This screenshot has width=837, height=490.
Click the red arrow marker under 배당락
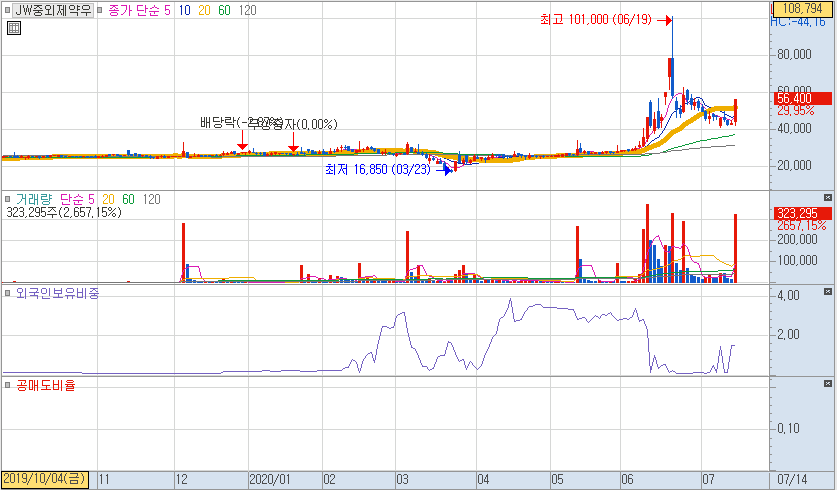tap(242, 140)
